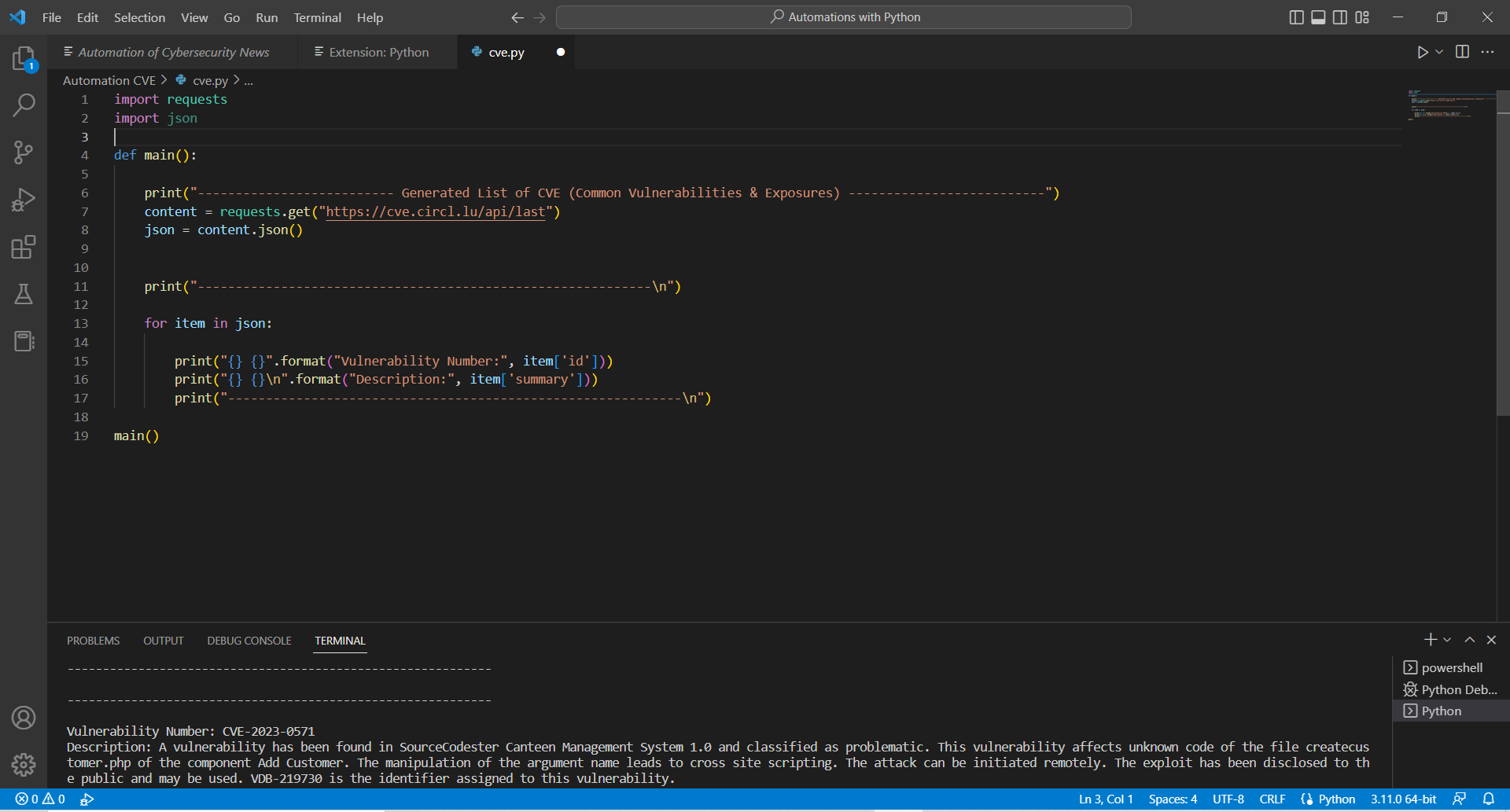Screen dimensions: 1510x812
Task: Open the Testing flask view
Action: point(24,294)
